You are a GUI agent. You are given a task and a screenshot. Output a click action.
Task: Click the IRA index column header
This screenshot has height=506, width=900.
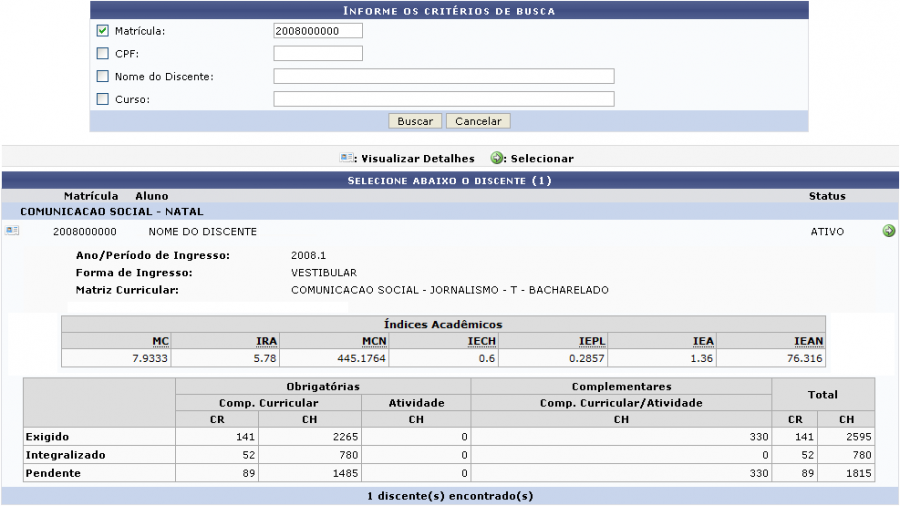point(266,341)
